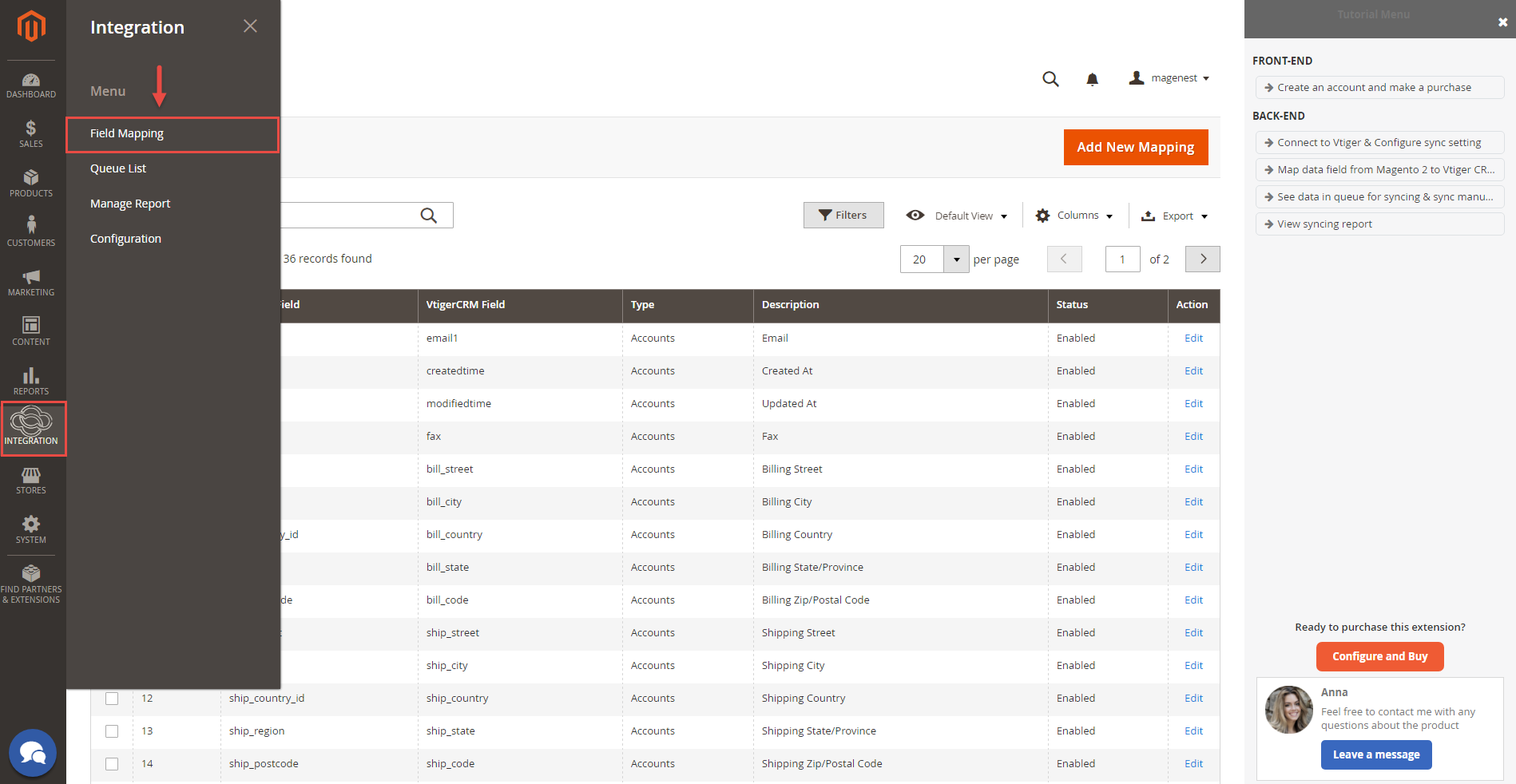Open the per page count dropdown
The width and height of the screenshot is (1516, 784).
tap(956, 259)
